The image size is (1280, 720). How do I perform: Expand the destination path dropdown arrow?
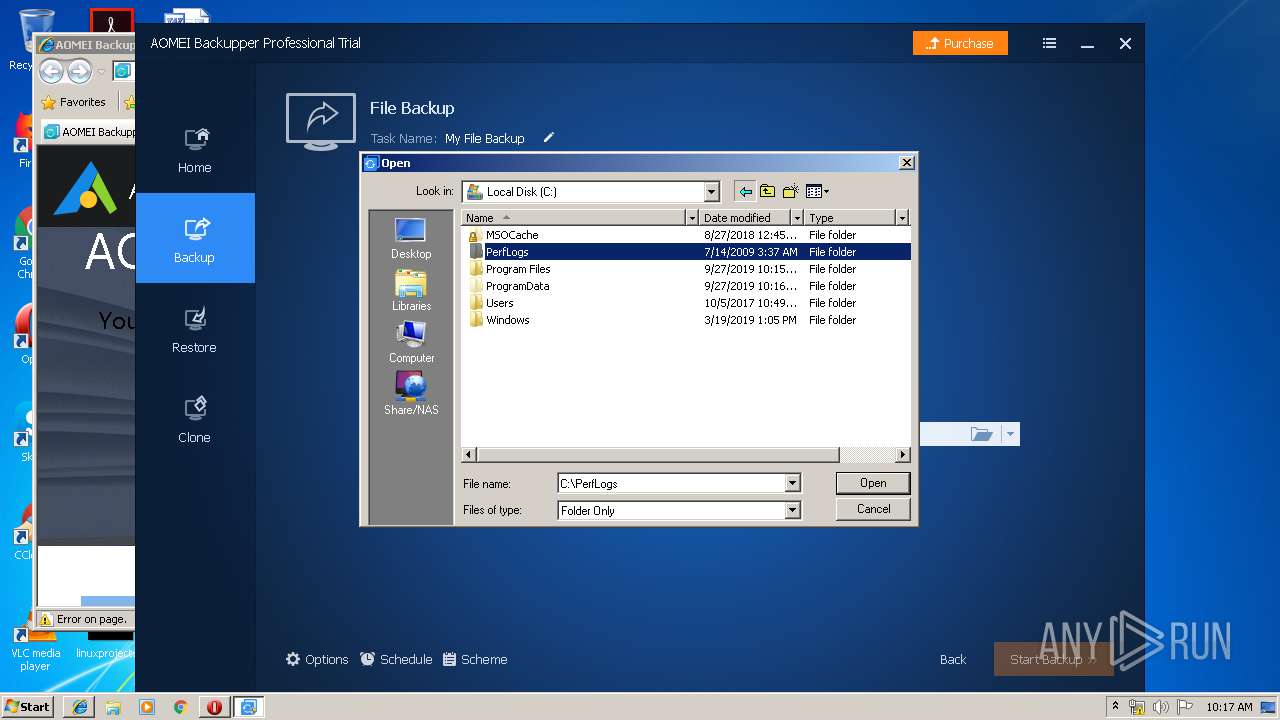[x=1010, y=434]
